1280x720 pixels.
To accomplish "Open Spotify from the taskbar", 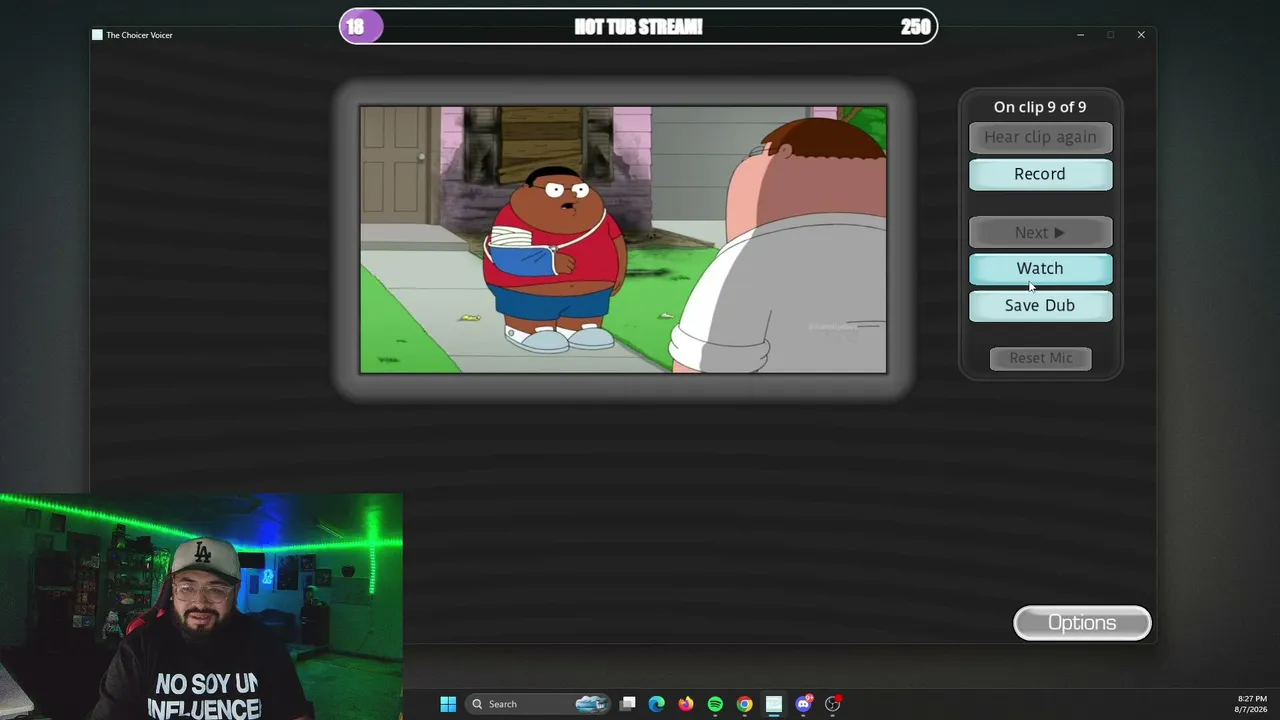I will (x=715, y=704).
